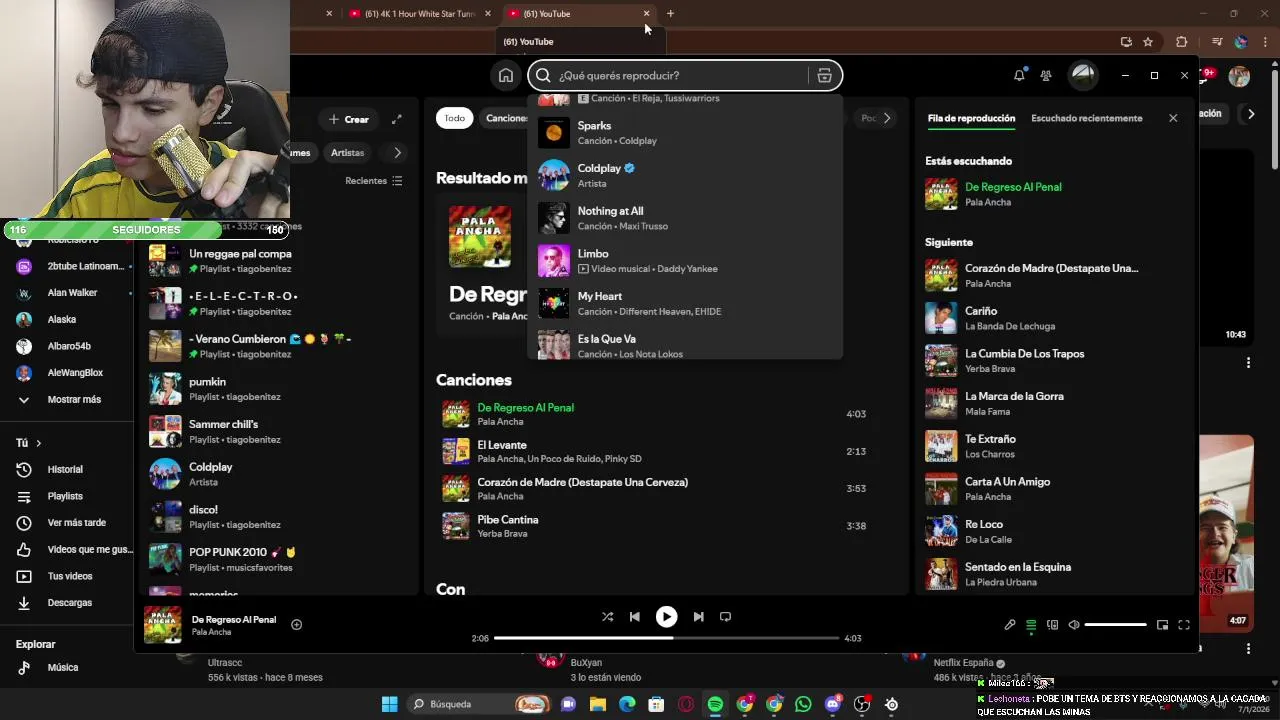
Task: Open the Crear button in library
Action: point(349,119)
